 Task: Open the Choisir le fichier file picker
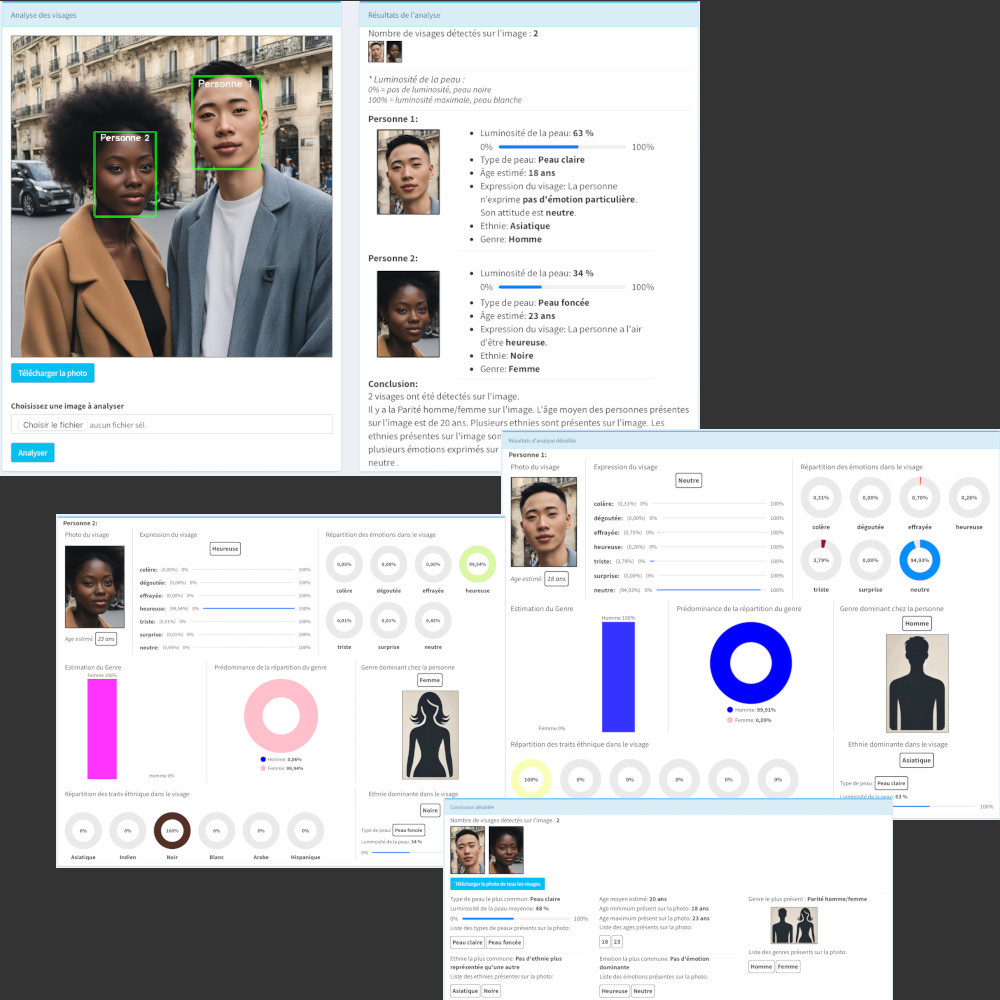tap(52, 425)
